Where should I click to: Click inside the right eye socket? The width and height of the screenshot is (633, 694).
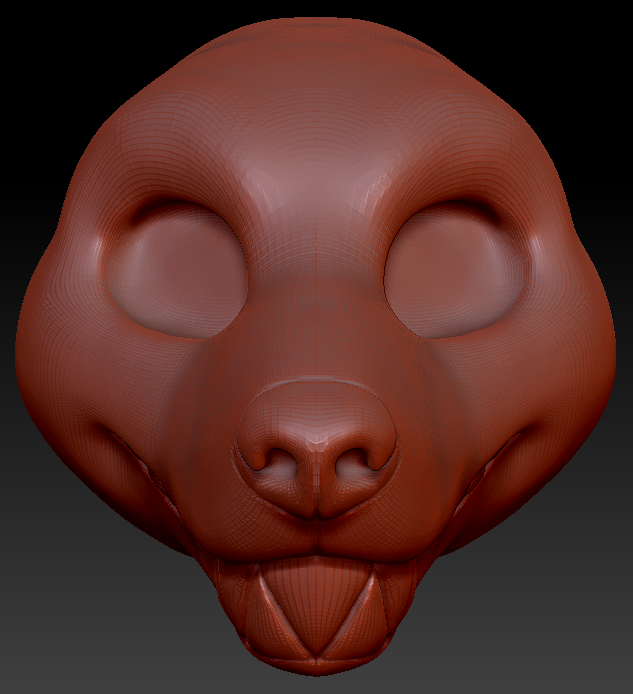(x=457, y=268)
